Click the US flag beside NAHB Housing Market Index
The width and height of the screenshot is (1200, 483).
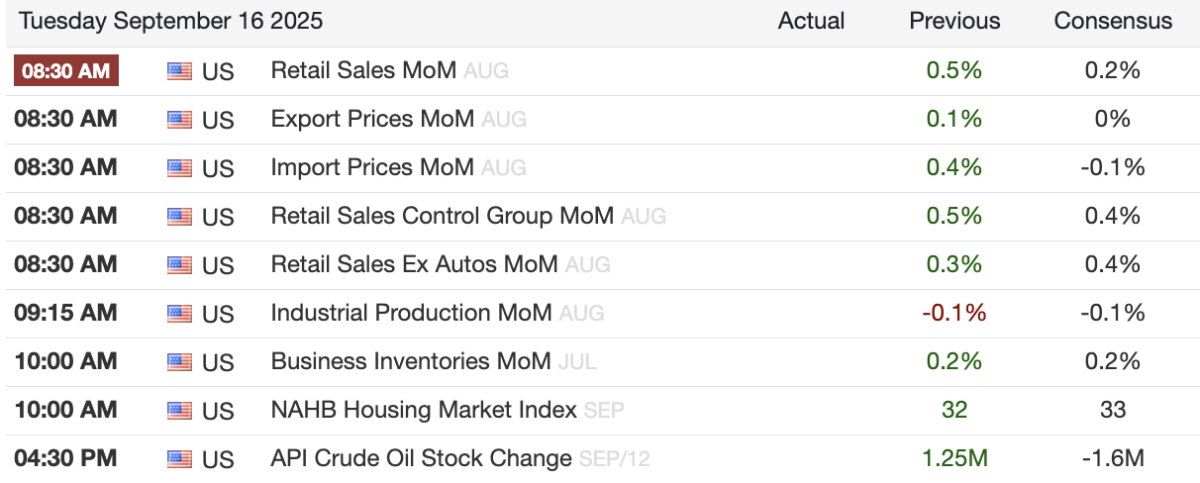[x=179, y=410]
